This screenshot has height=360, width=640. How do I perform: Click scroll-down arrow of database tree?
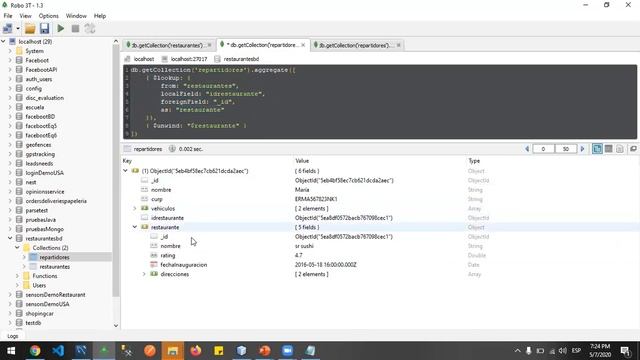116,326
